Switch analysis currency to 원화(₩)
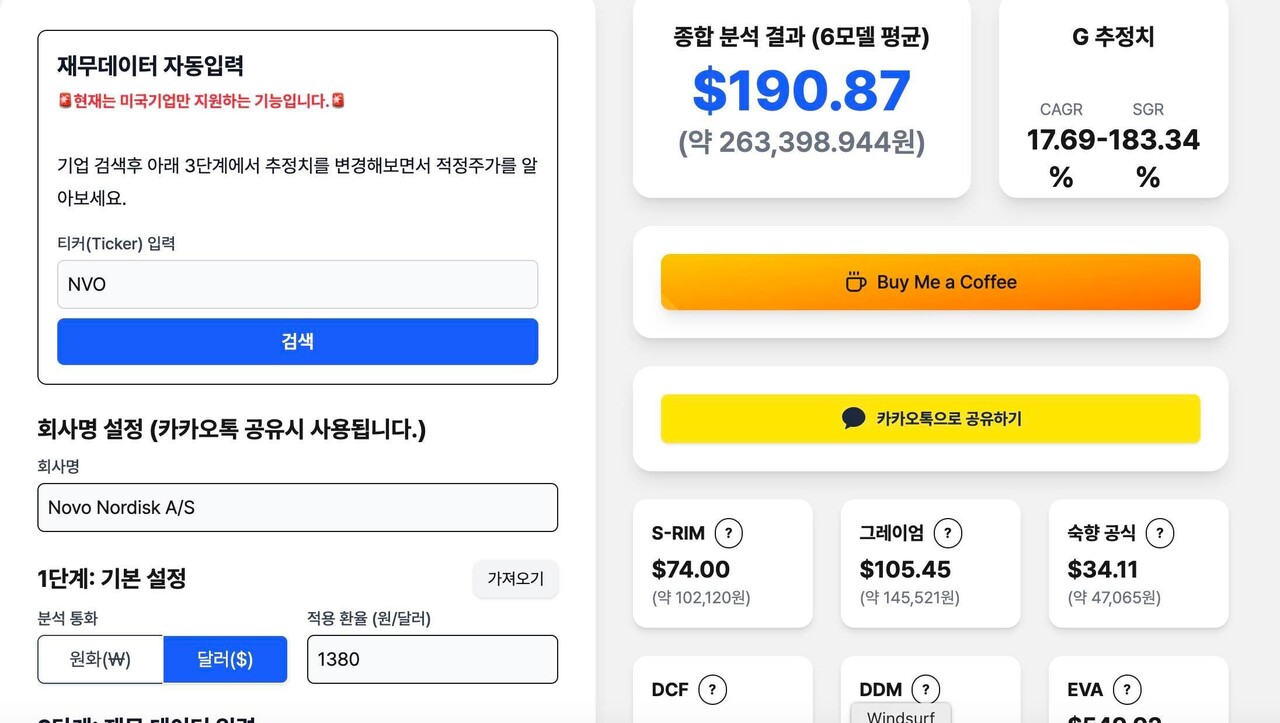This screenshot has width=1280, height=723. point(99,659)
